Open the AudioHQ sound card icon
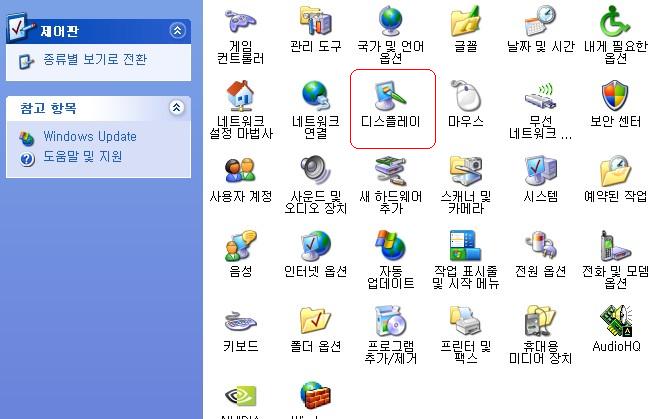 click(x=616, y=320)
